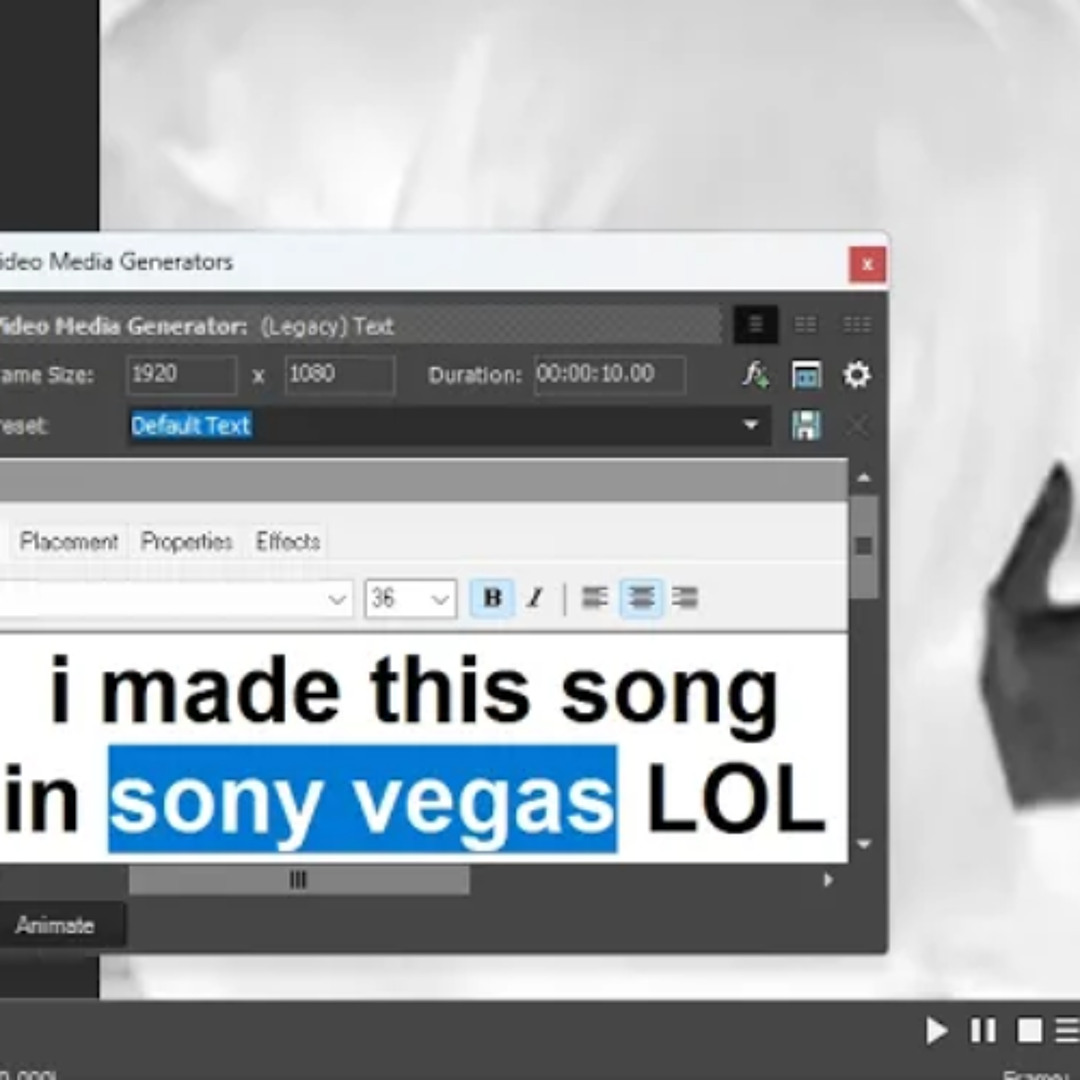Click the vertical scrollbar up arrow
Image resolution: width=1080 pixels, height=1080 pixels.
(864, 477)
